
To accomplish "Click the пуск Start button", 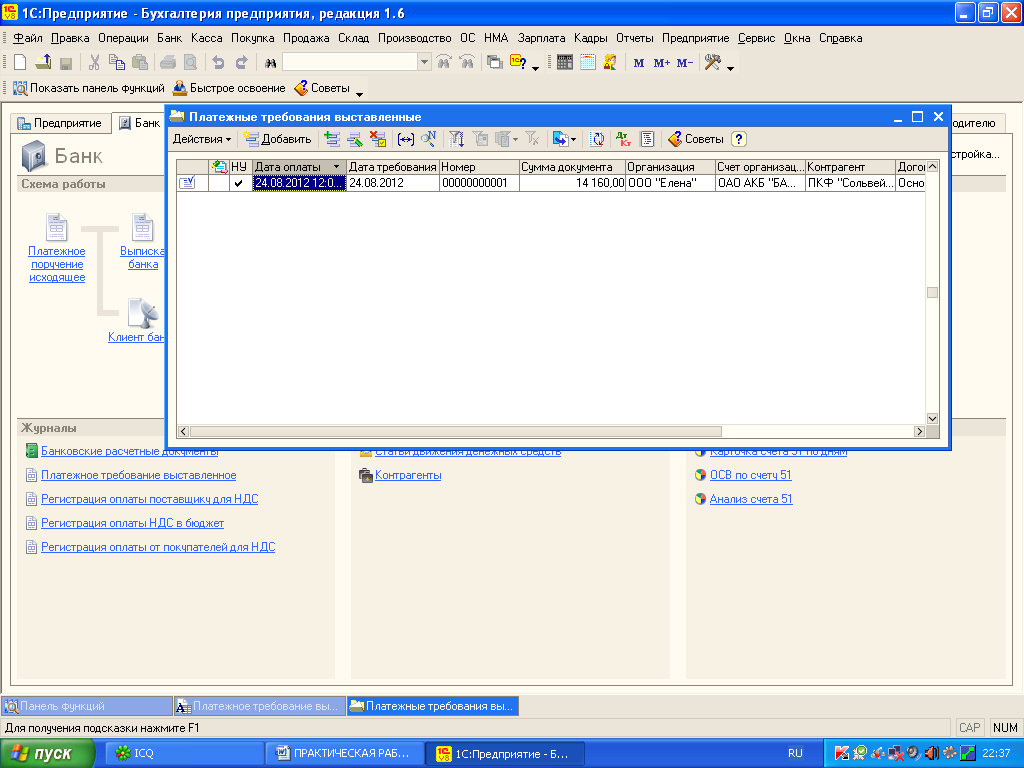I will click(48, 754).
